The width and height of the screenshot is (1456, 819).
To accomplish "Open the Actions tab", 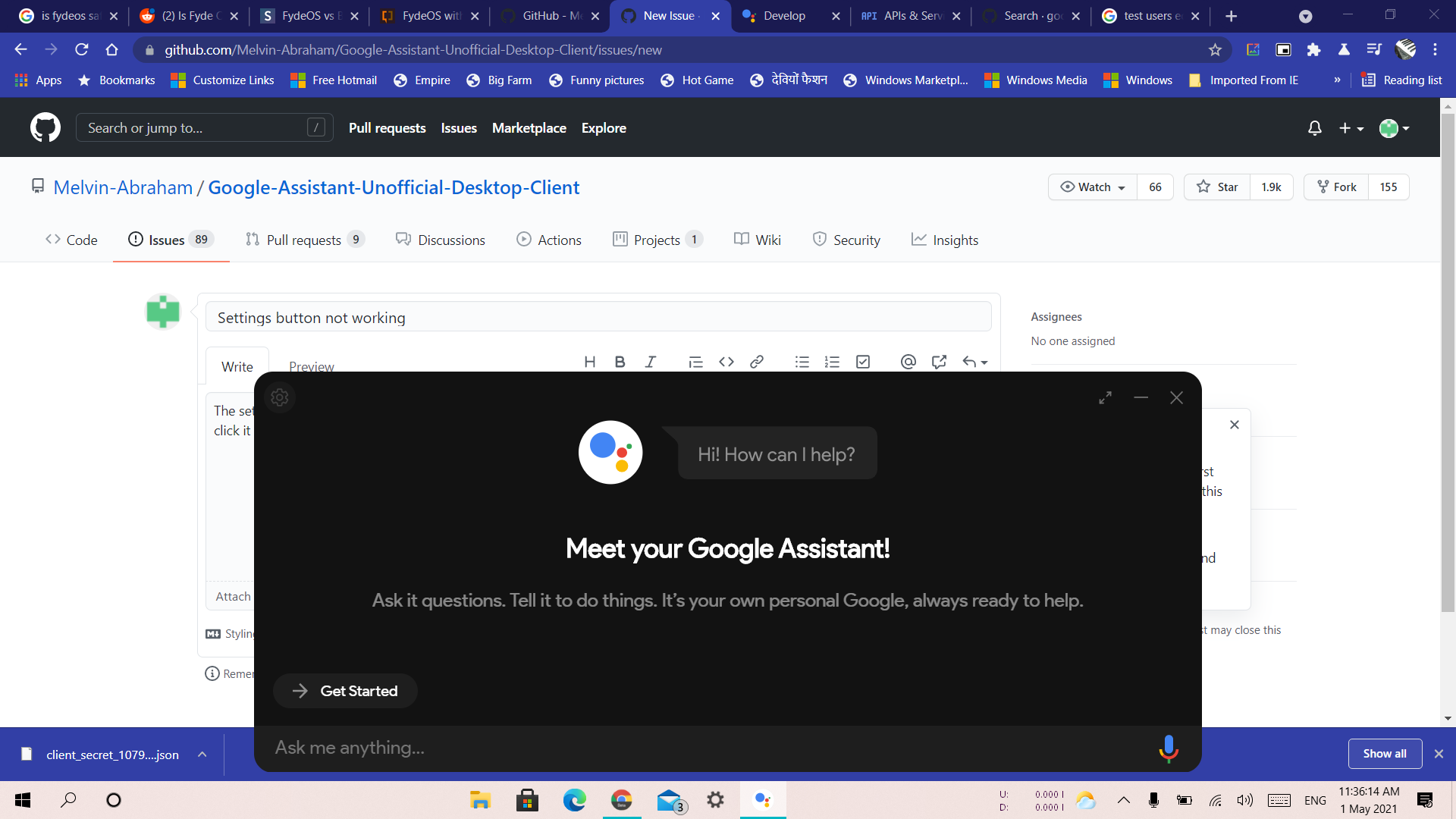I will point(549,239).
